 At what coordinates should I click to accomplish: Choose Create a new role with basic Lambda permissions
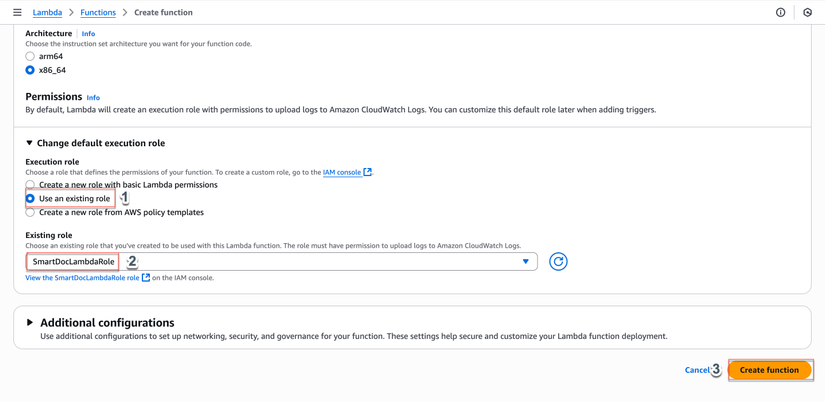pyautogui.click(x=30, y=185)
